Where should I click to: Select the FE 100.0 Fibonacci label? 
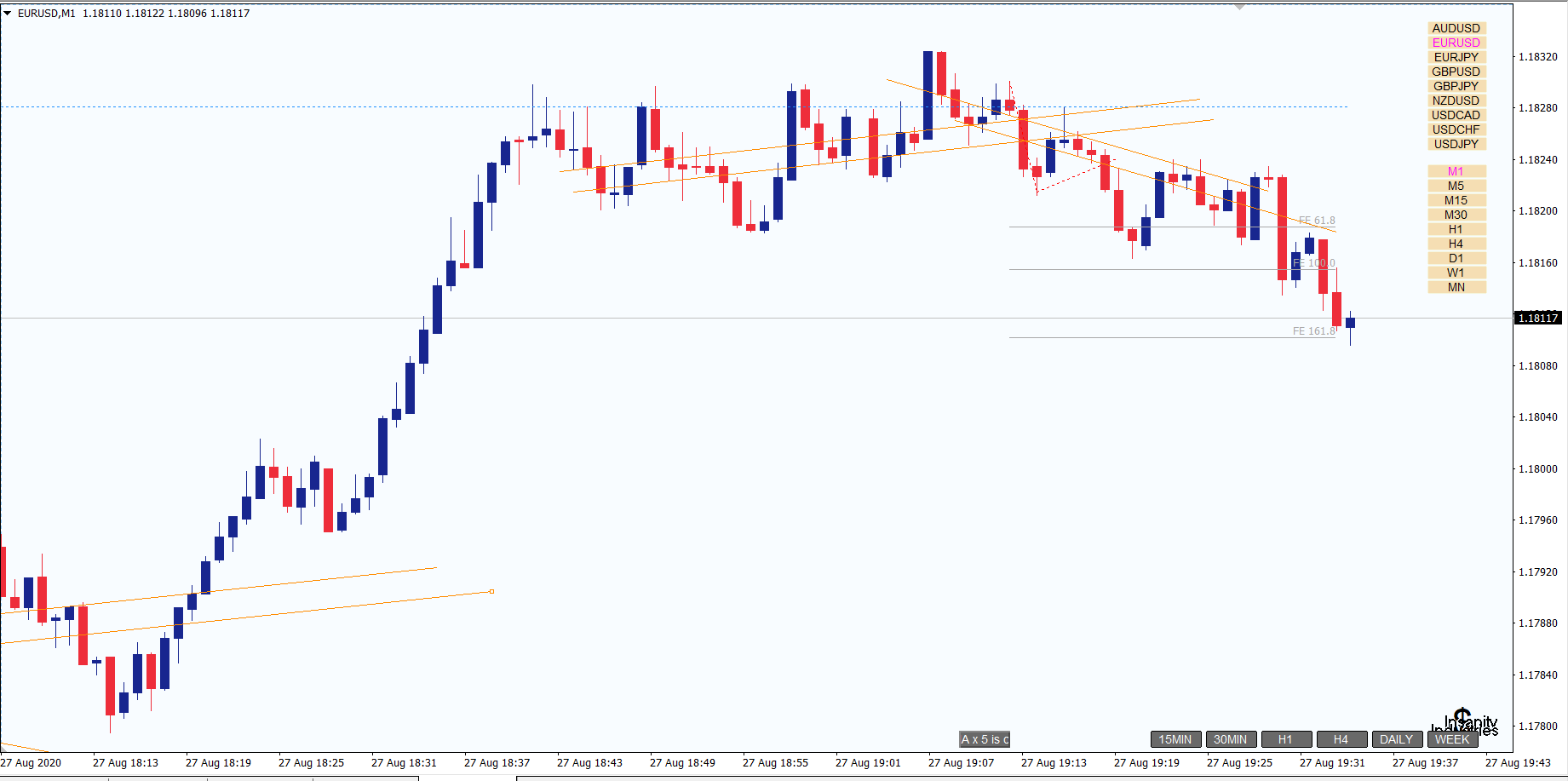[1314, 263]
